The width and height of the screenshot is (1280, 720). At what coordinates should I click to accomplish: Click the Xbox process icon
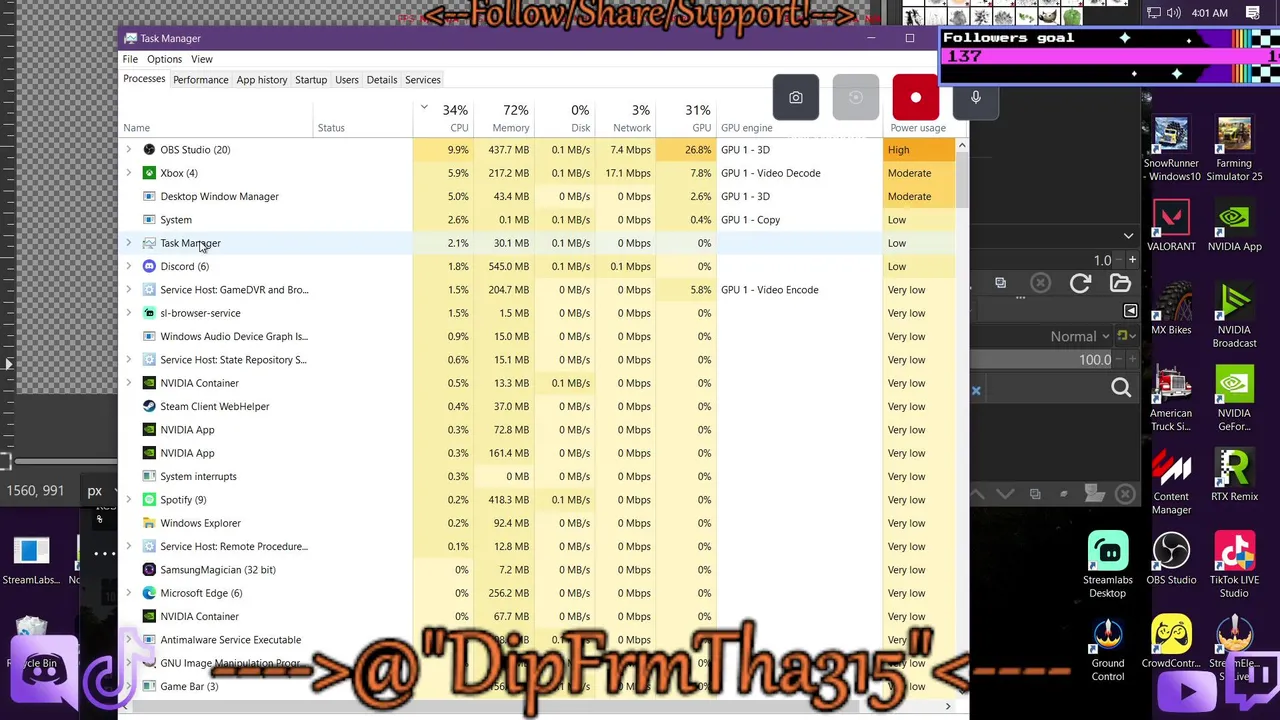pyautogui.click(x=149, y=173)
